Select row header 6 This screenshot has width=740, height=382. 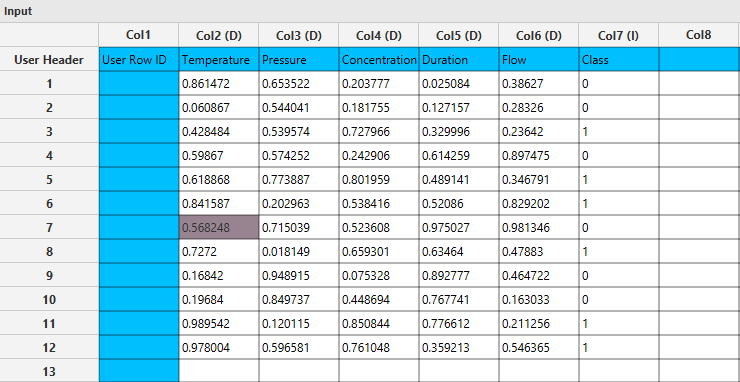(49, 204)
